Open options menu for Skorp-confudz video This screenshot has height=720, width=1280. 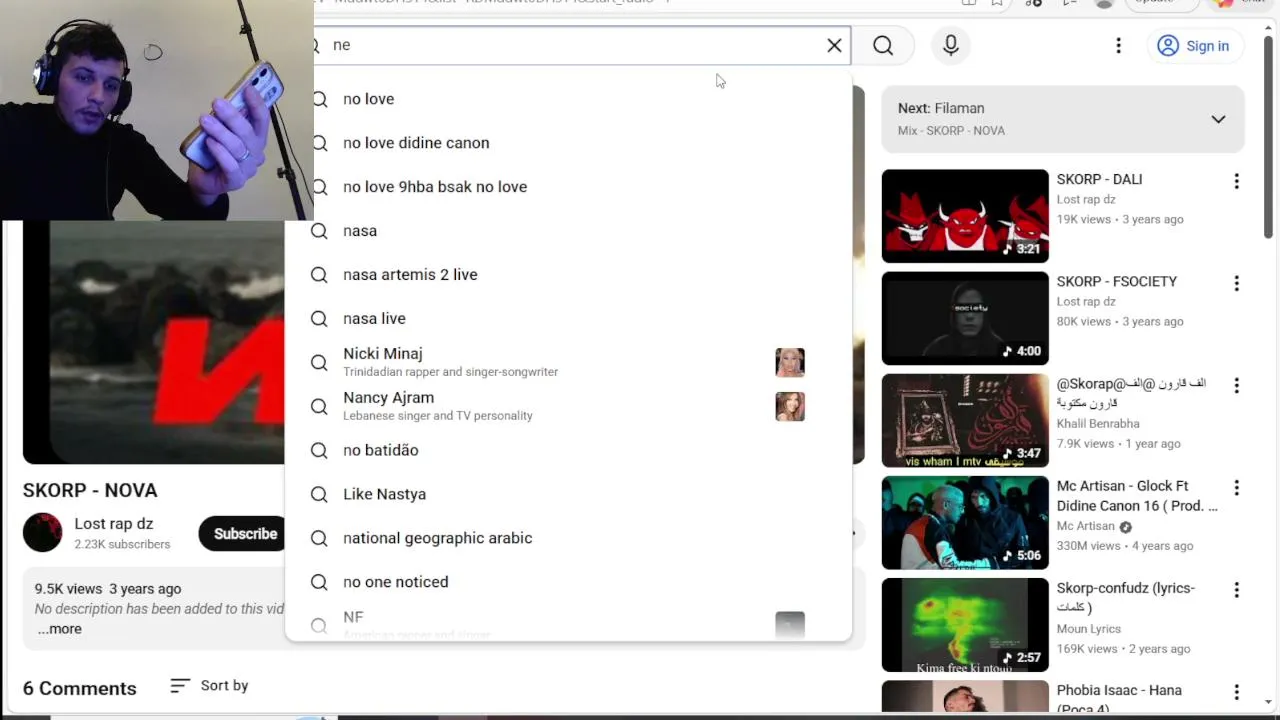coord(1236,589)
